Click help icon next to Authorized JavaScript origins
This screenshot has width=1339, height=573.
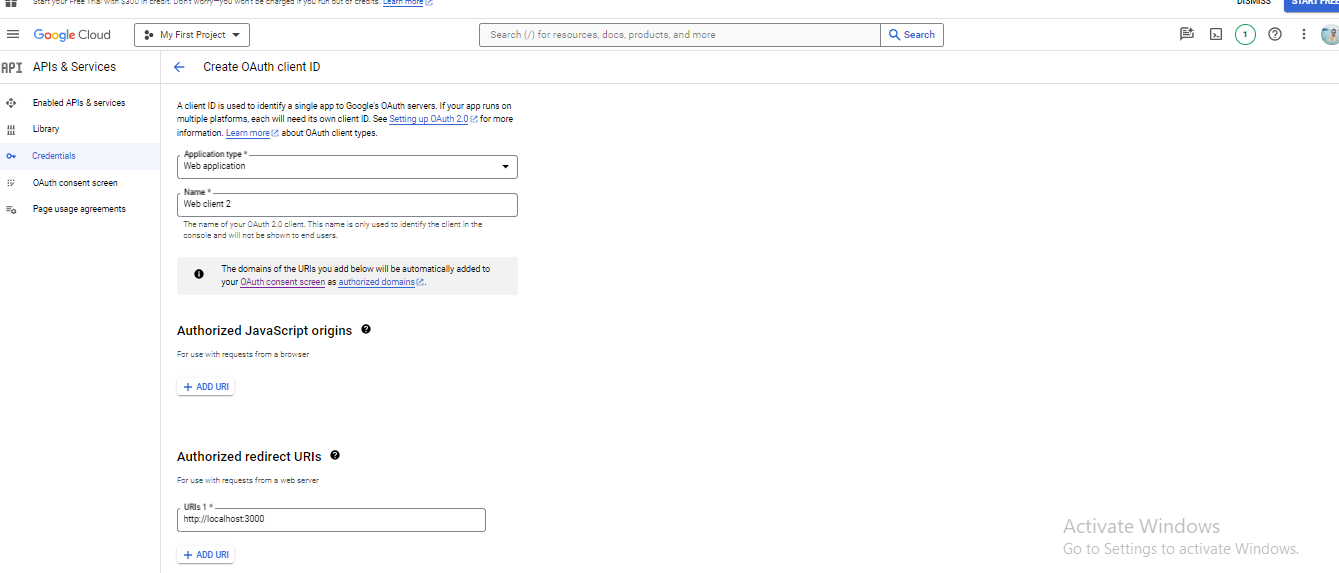point(366,329)
